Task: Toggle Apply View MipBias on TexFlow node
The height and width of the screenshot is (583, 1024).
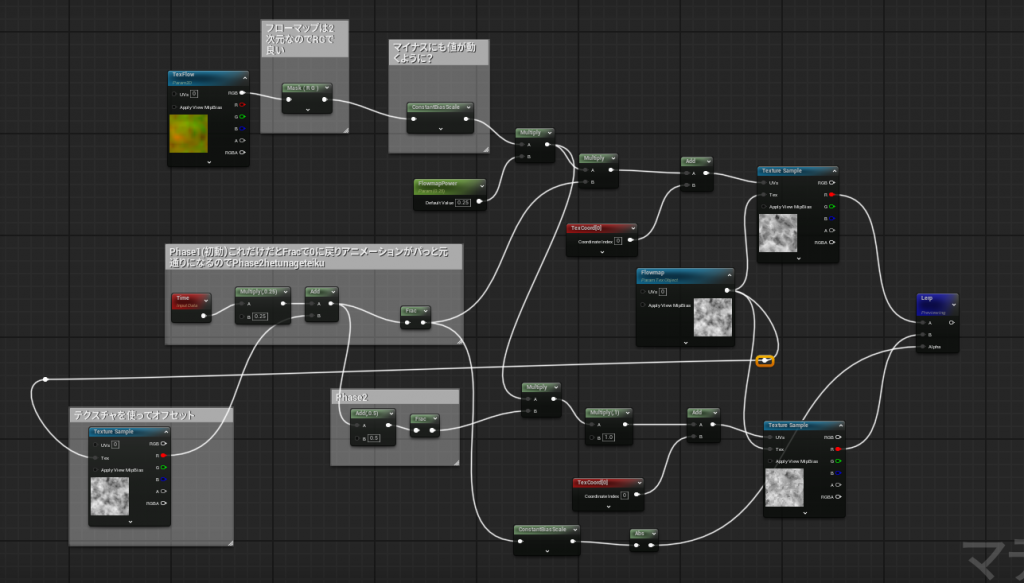Action: click(175, 106)
